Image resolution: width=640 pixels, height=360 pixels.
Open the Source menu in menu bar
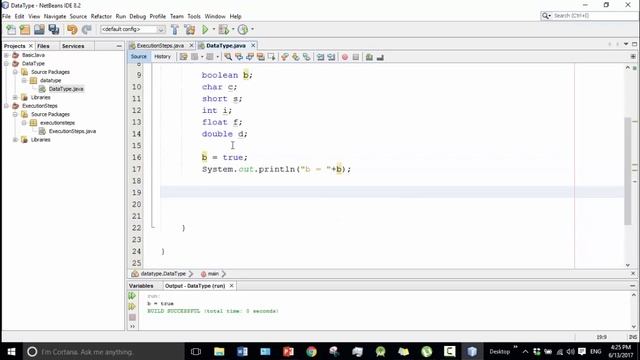tap(78, 16)
